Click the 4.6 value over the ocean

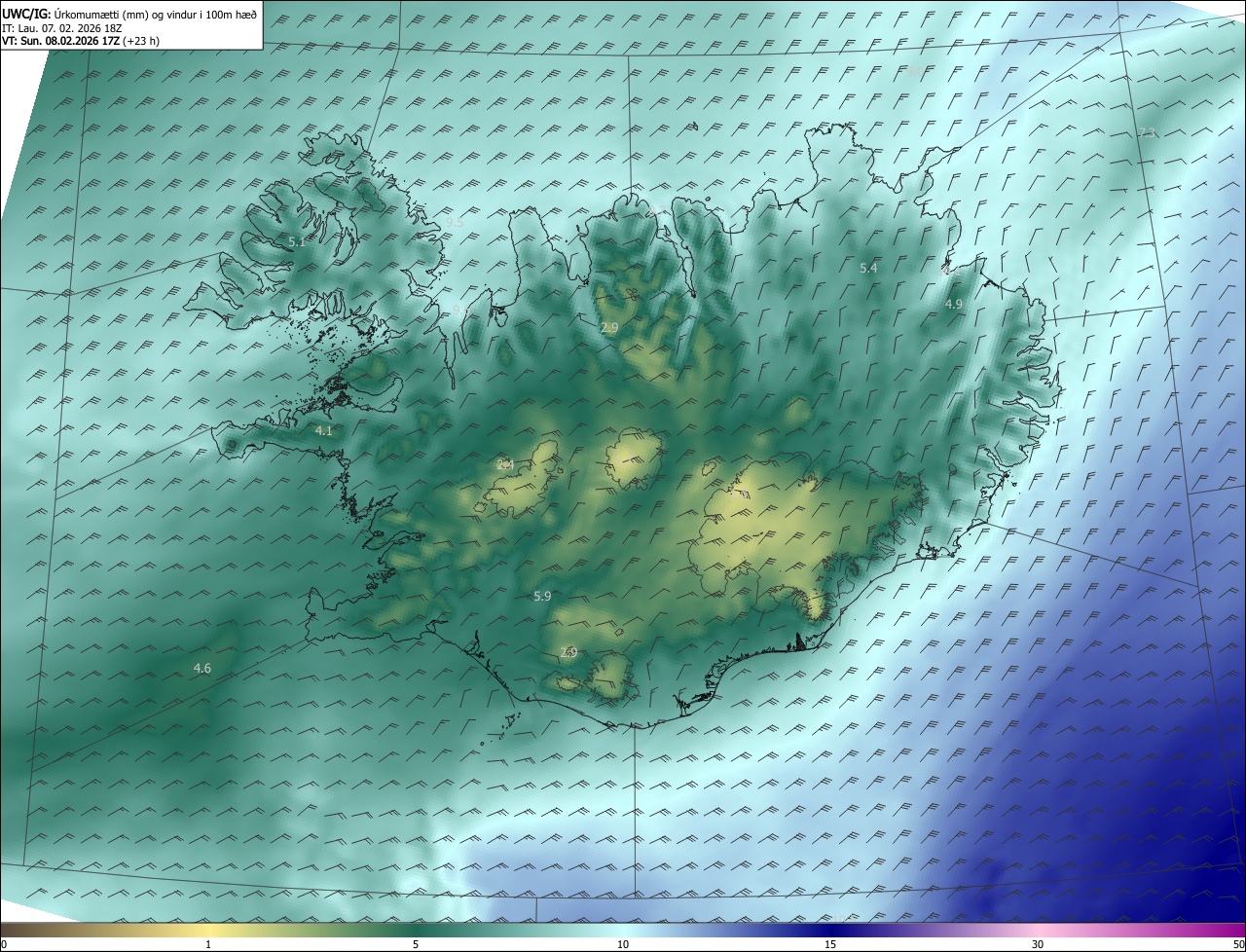pyautogui.click(x=202, y=668)
